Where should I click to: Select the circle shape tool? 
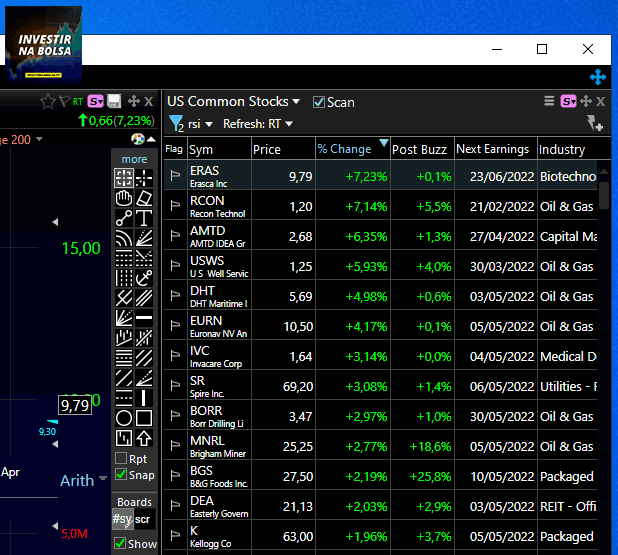(x=124, y=418)
